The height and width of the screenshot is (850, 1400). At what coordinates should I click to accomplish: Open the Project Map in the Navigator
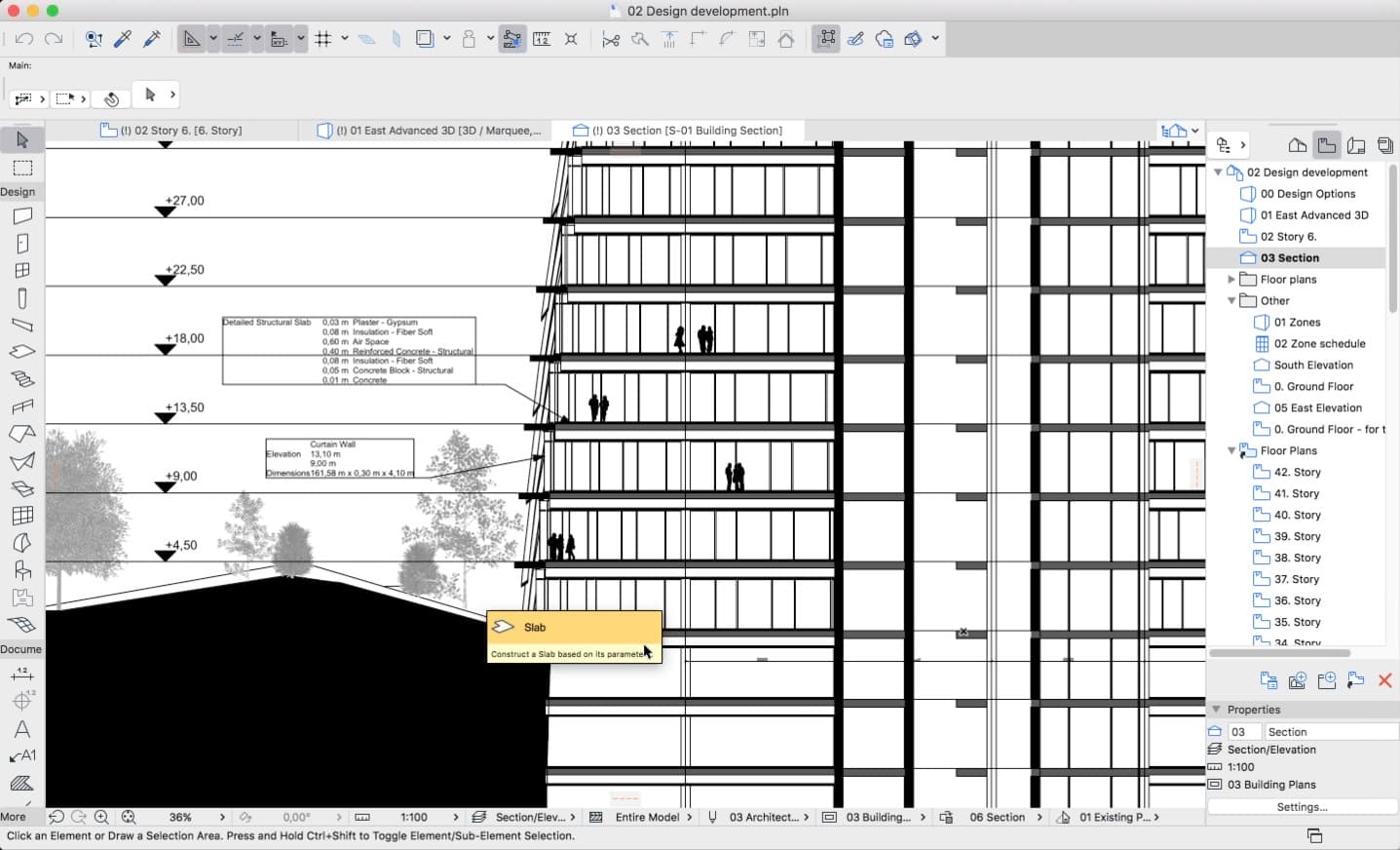[1298, 145]
